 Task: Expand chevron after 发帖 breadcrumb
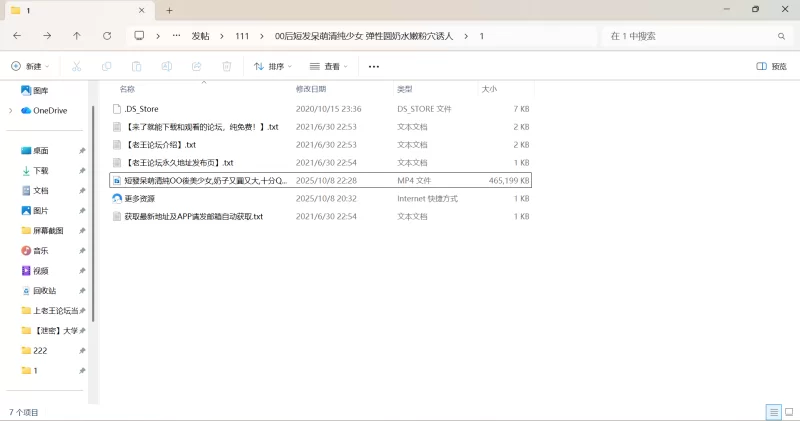222,36
